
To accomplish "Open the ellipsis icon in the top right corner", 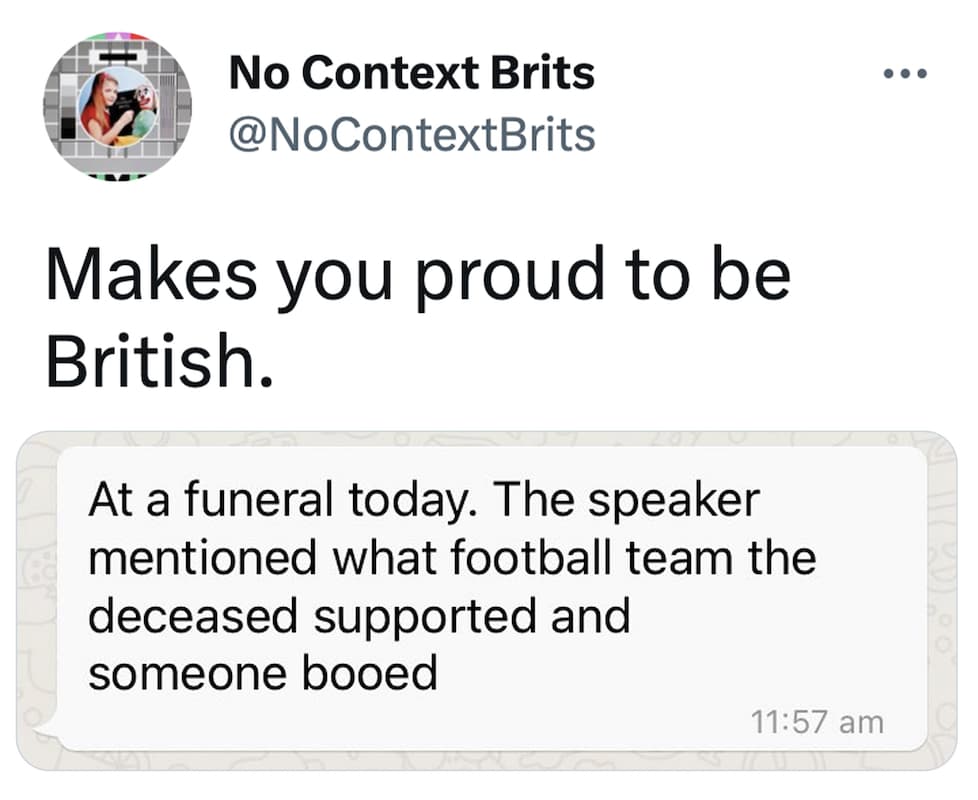I will [x=906, y=72].
